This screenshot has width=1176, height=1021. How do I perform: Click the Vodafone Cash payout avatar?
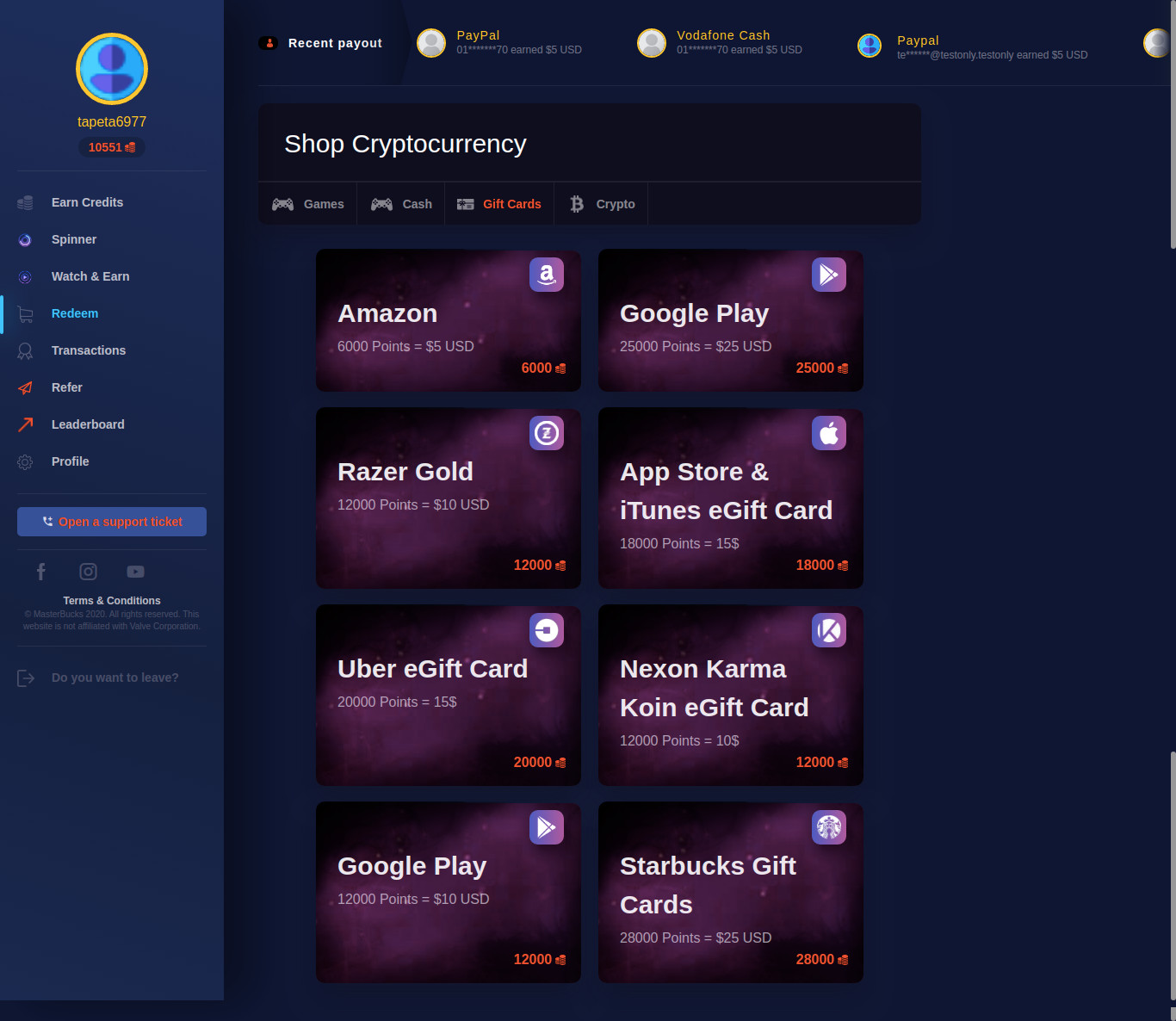(x=652, y=43)
